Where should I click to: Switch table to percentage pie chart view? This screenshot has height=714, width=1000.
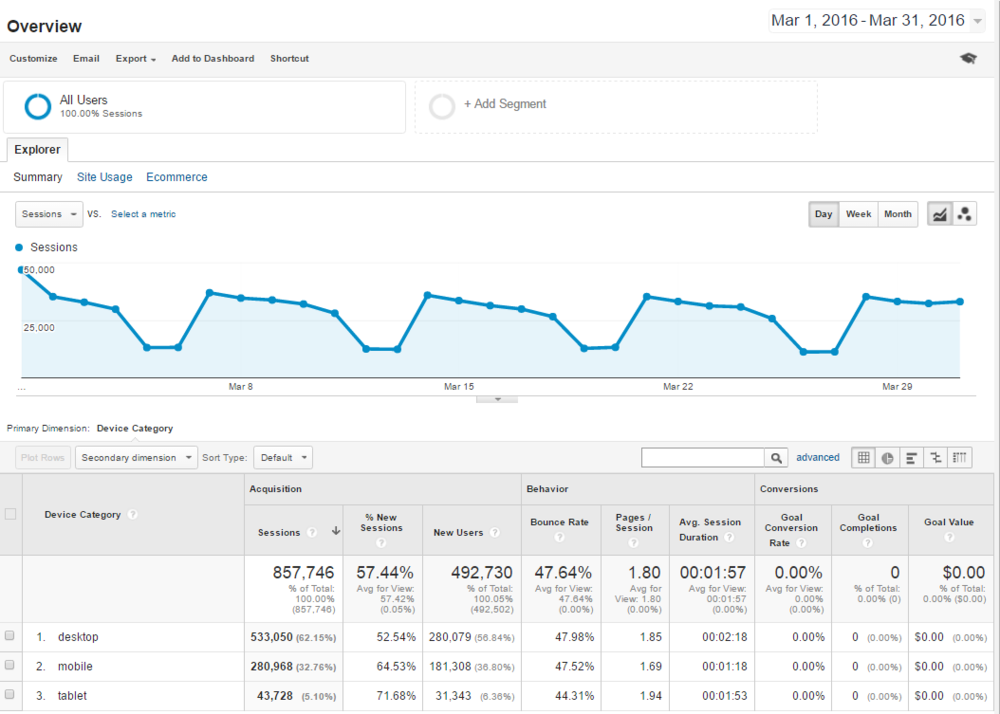887,457
